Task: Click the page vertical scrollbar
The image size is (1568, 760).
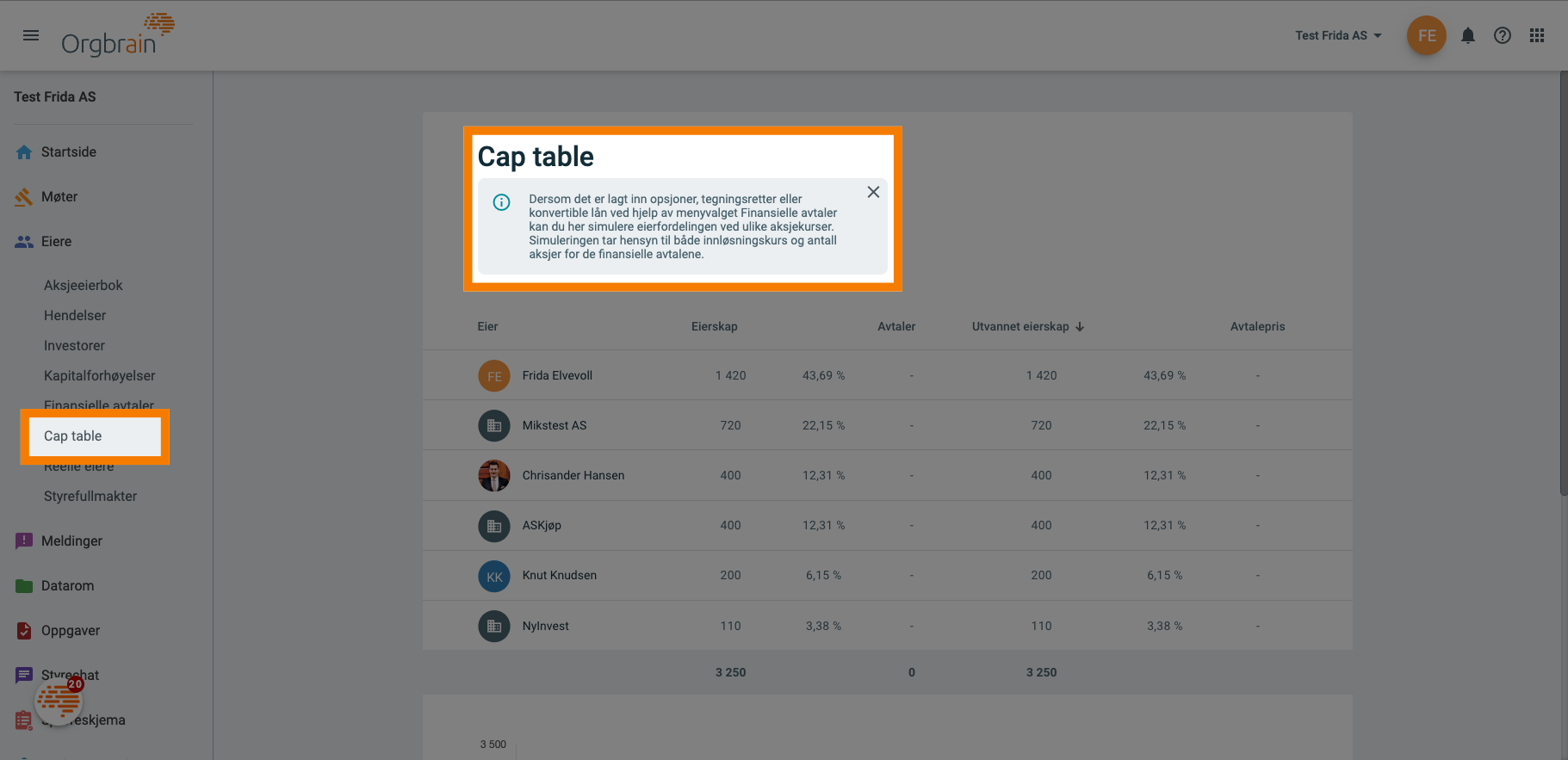Action: (x=1563, y=284)
